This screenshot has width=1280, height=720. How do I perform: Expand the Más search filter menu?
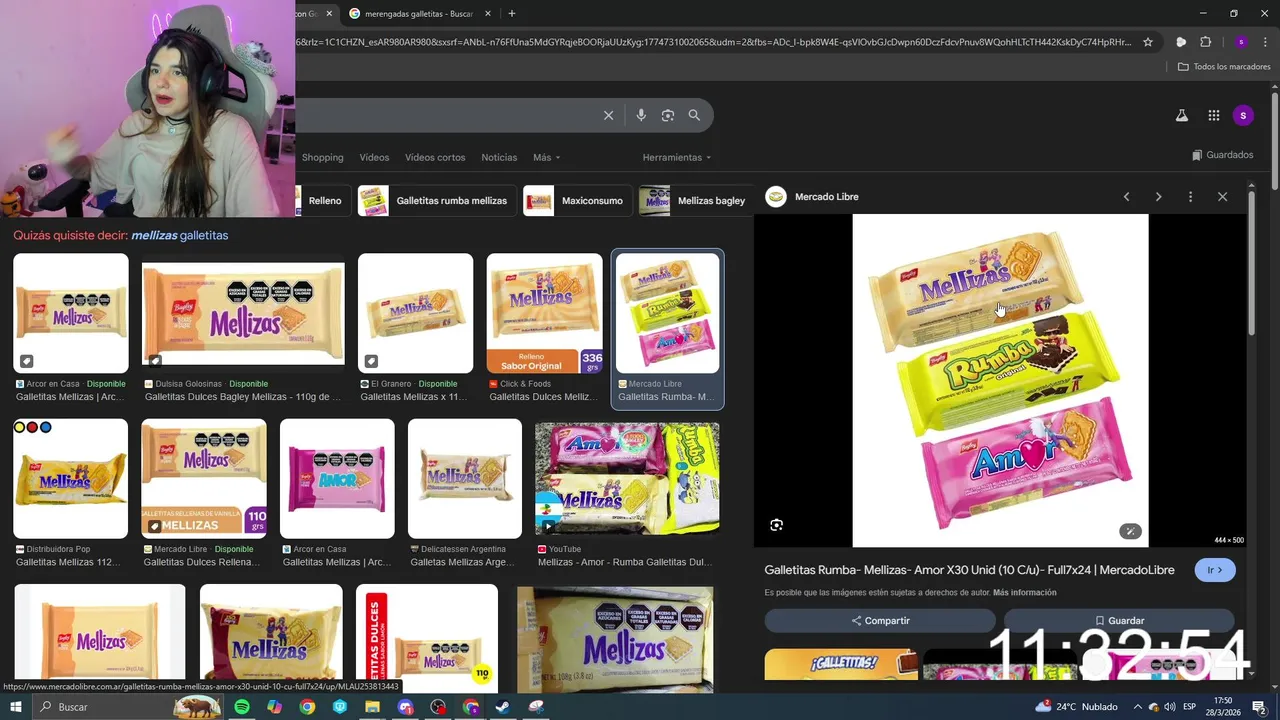[546, 157]
